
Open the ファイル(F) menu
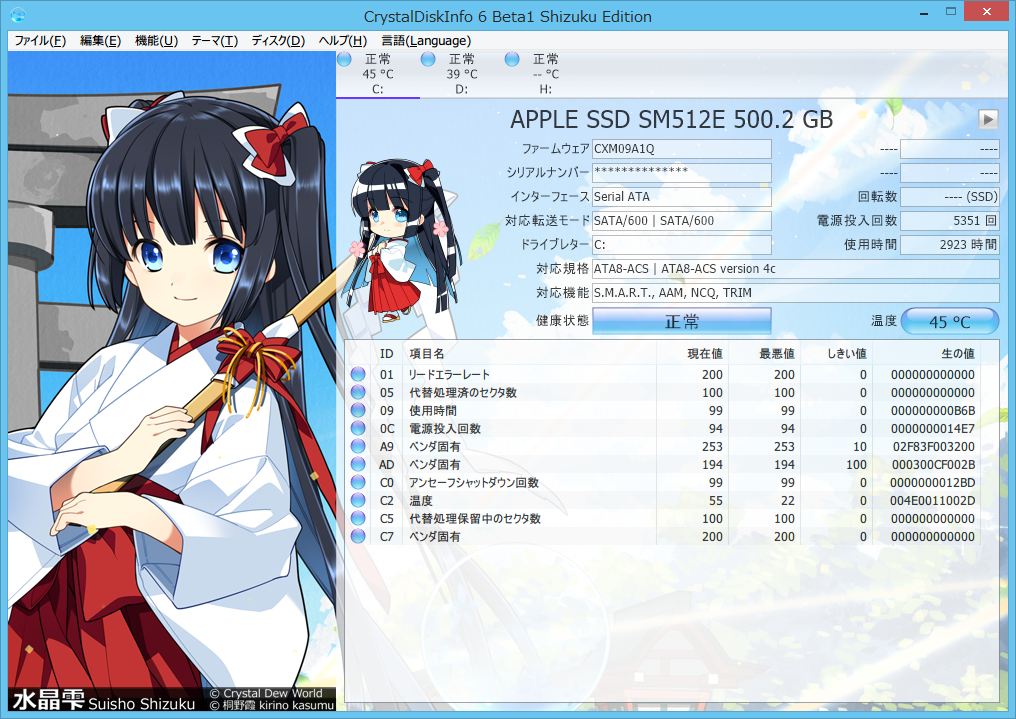pyautogui.click(x=40, y=41)
